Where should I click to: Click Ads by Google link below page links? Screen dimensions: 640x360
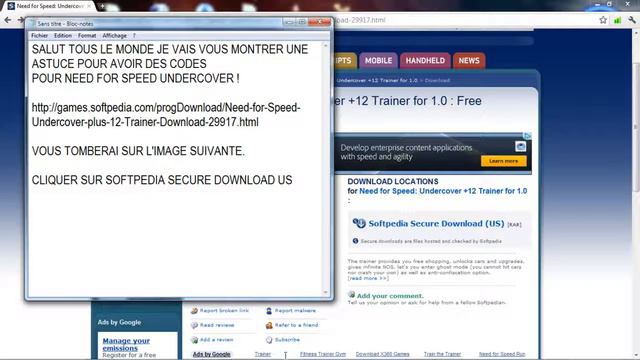(212, 354)
